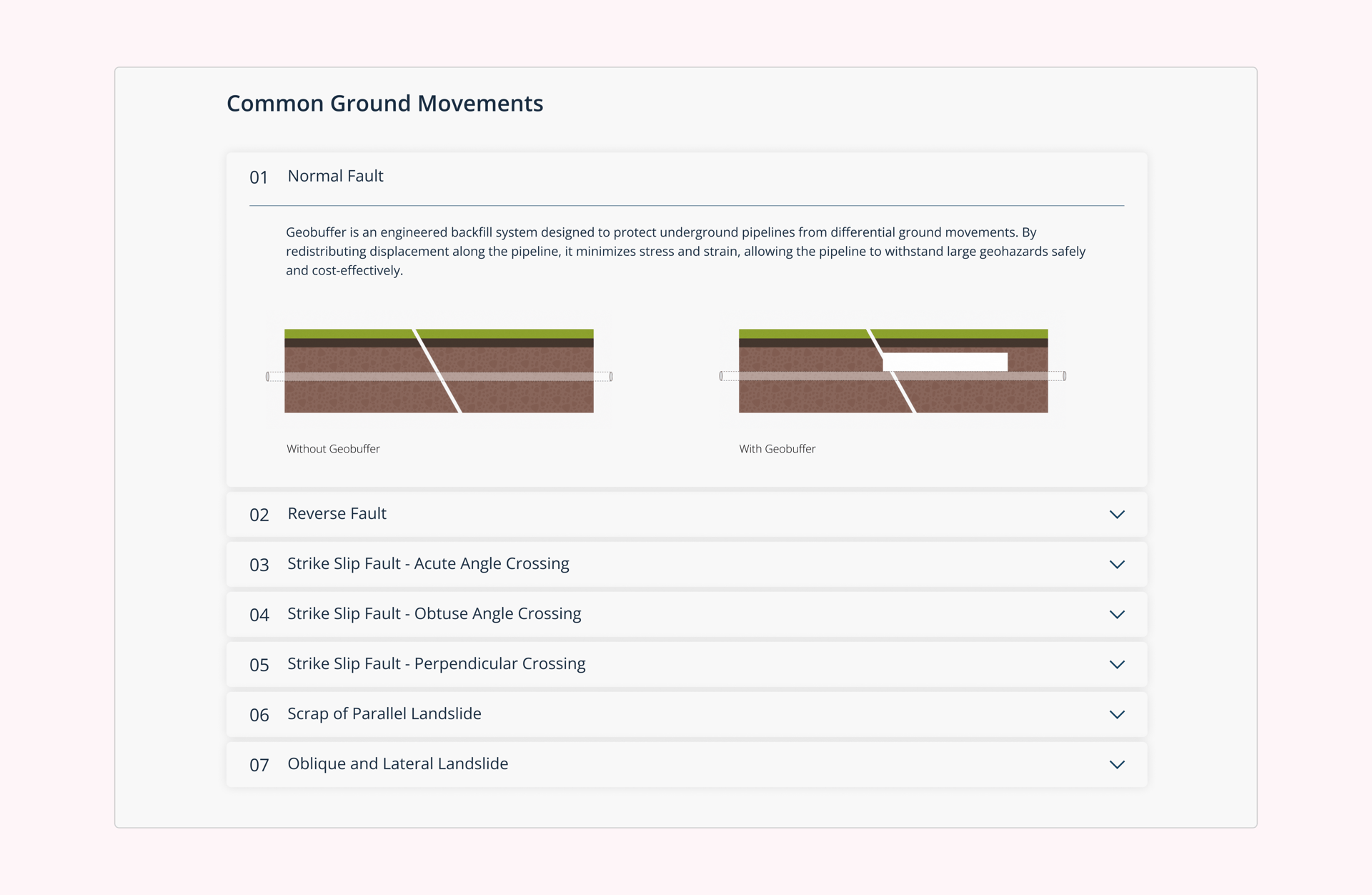Image resolution: width=1372 pixels, height=895 pixels.
Task: Expand Scrap of Parallel Landslide chevron
Action: point(1117,715)
